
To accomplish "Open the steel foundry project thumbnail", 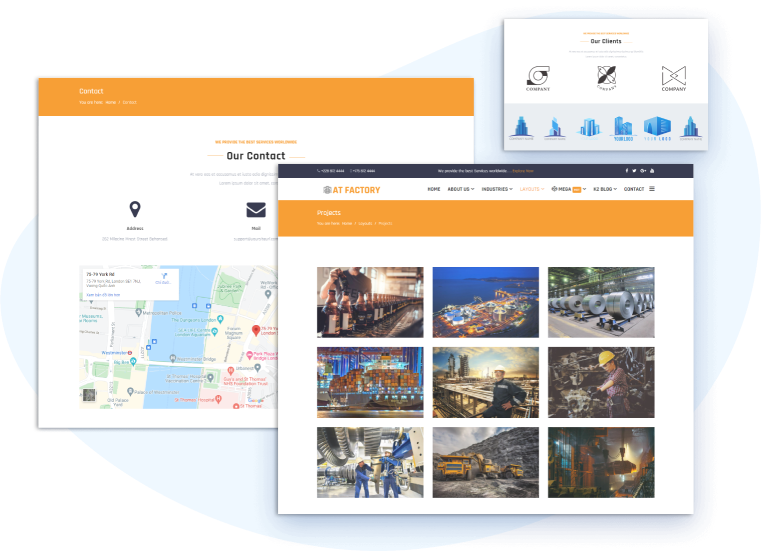I will pos(601,462).
